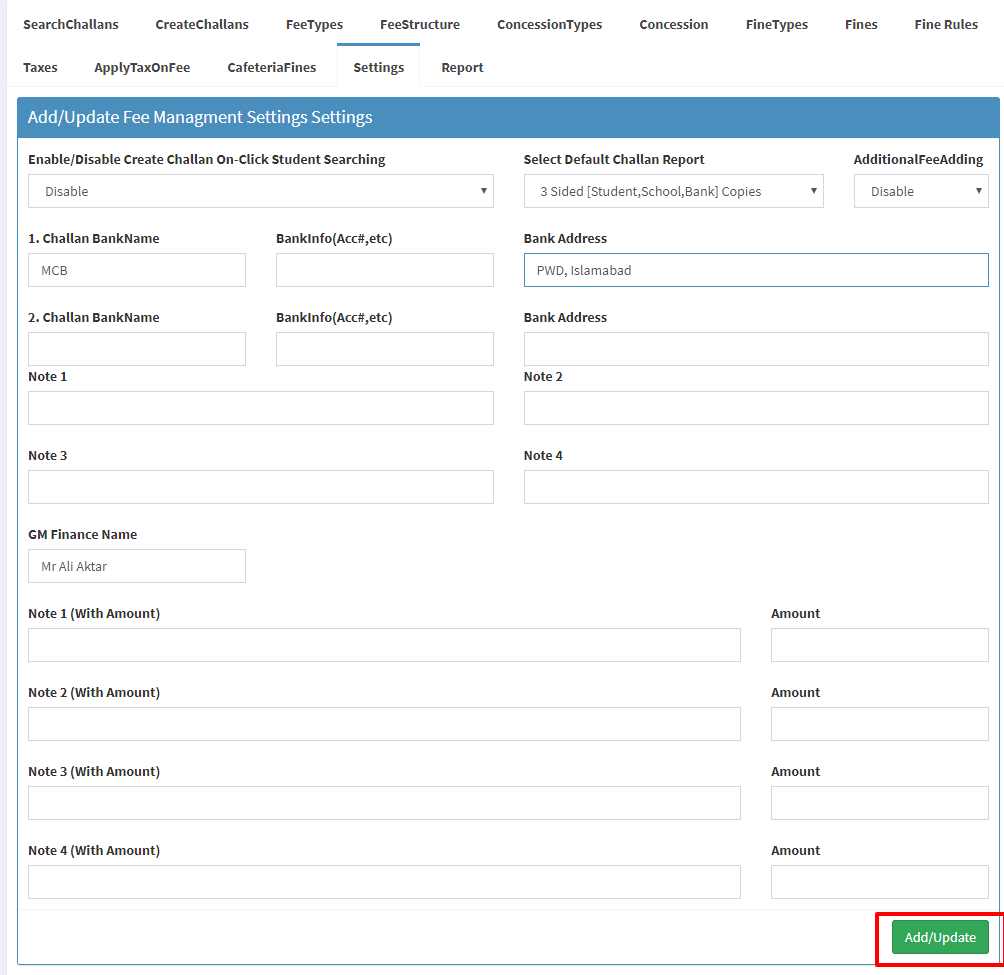The height and width of the screenshot is (975, 1004).
Task: Go to ApplyTaxOnFee tab
Action: tap(142, 67)
